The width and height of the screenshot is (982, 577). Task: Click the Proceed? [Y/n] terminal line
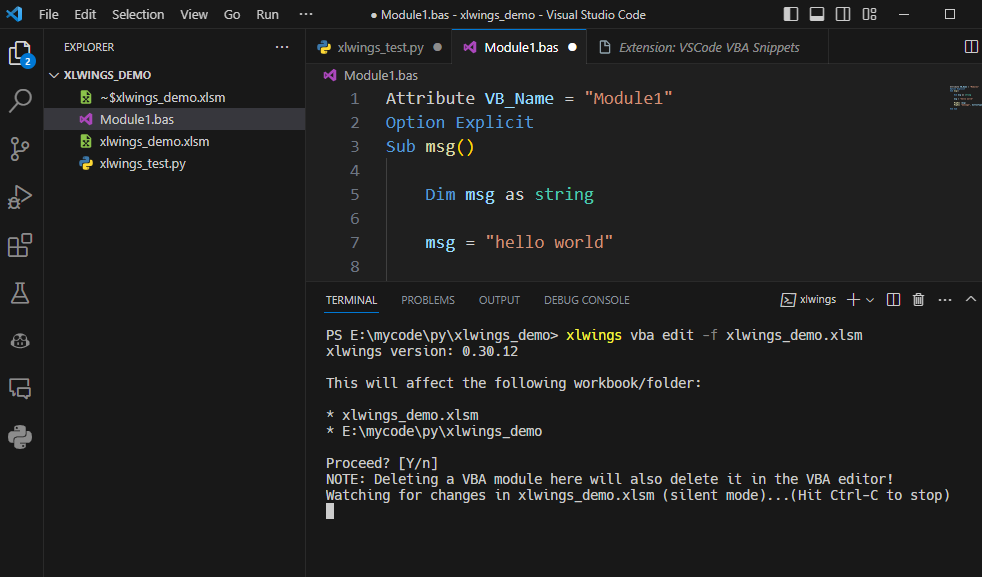[x=381, y=463]
